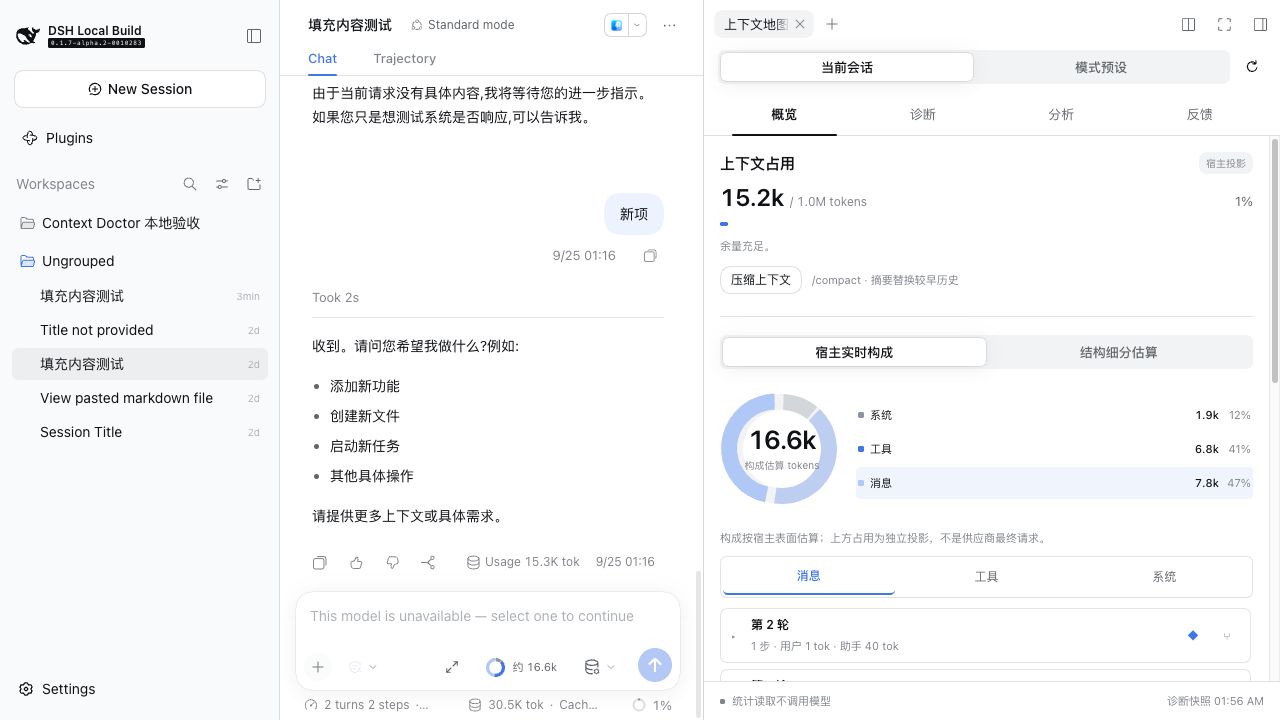
Task: Open the database dropdown in composer
Action: 599,667
